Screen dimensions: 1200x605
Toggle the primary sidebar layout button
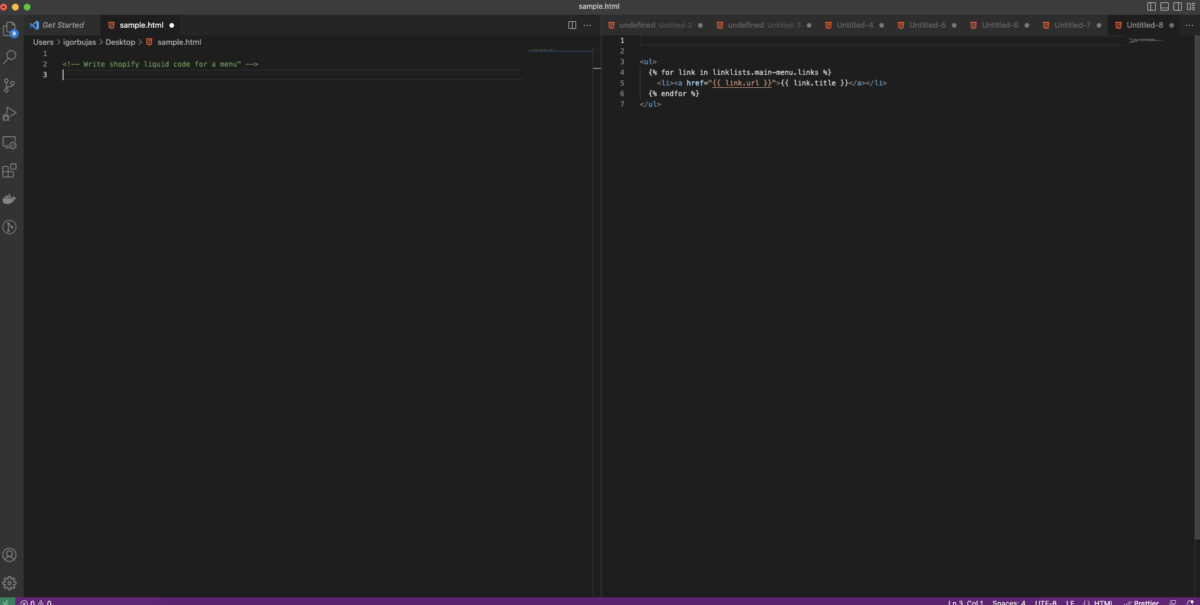[x=1152, y=7]
